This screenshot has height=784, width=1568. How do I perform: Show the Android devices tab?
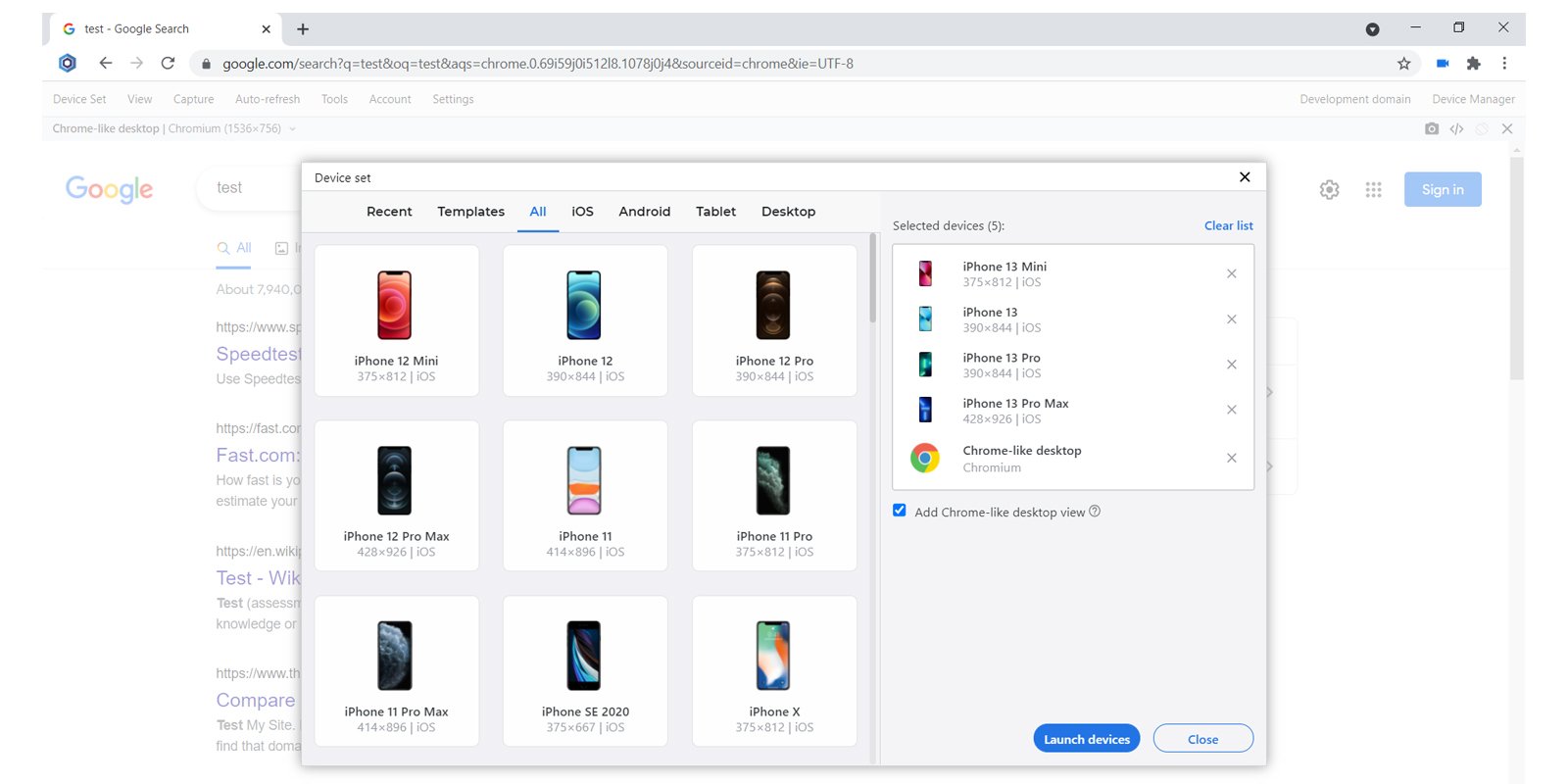(645, 212)
